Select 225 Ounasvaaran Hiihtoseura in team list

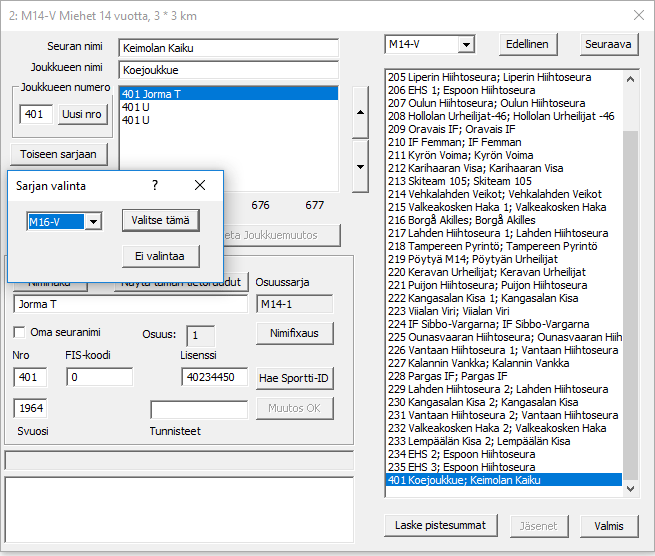[498, 337]
